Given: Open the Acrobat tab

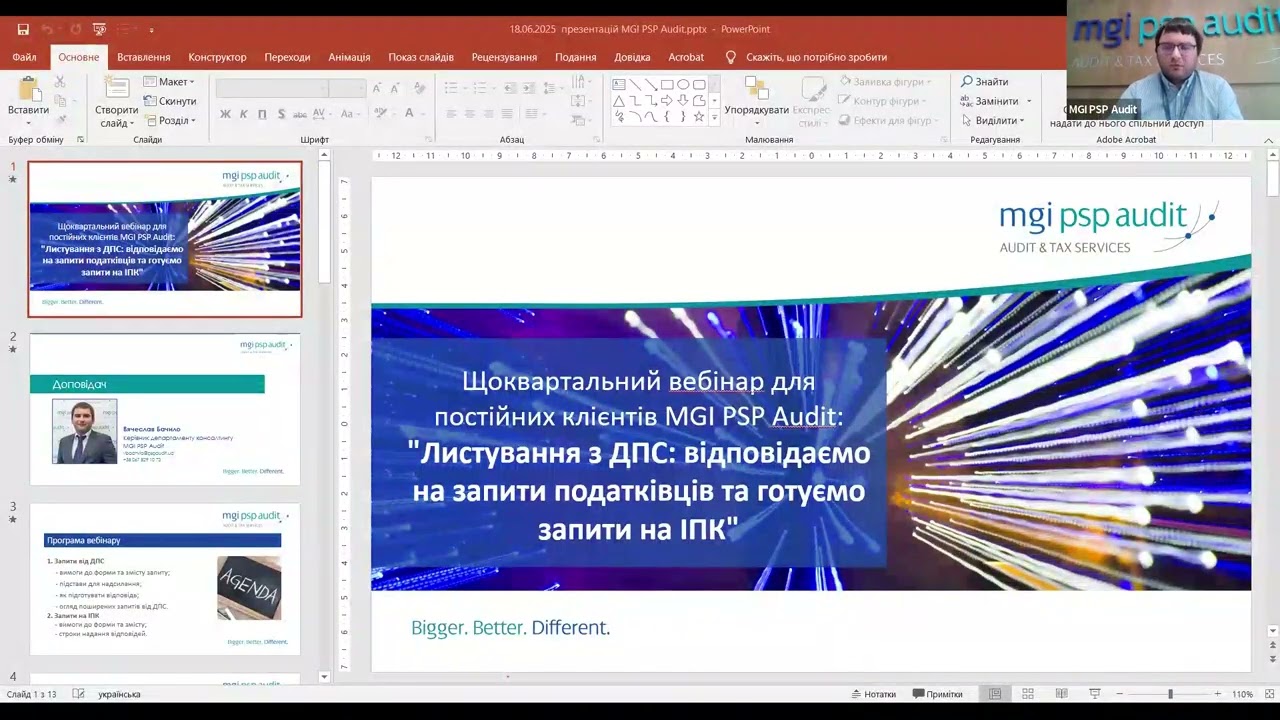Looking at the screenshot, I should (686, 57).
